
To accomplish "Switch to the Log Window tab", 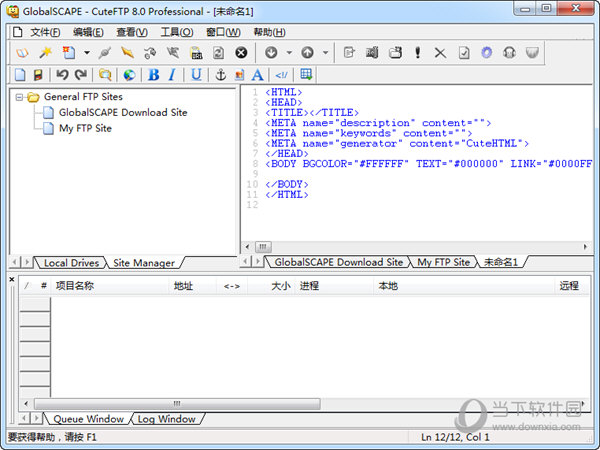I will (x=166, y=419).
